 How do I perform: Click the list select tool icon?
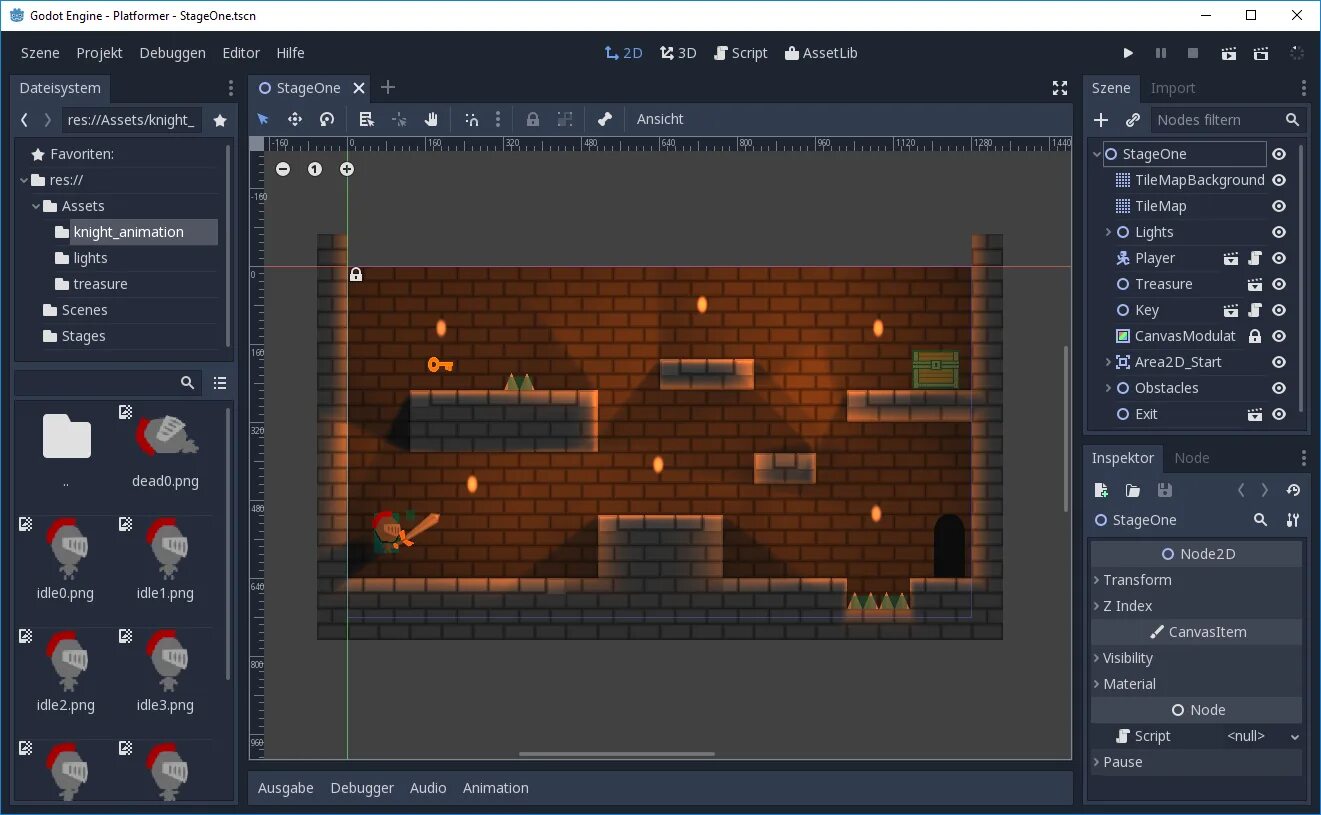pos(366,119)
